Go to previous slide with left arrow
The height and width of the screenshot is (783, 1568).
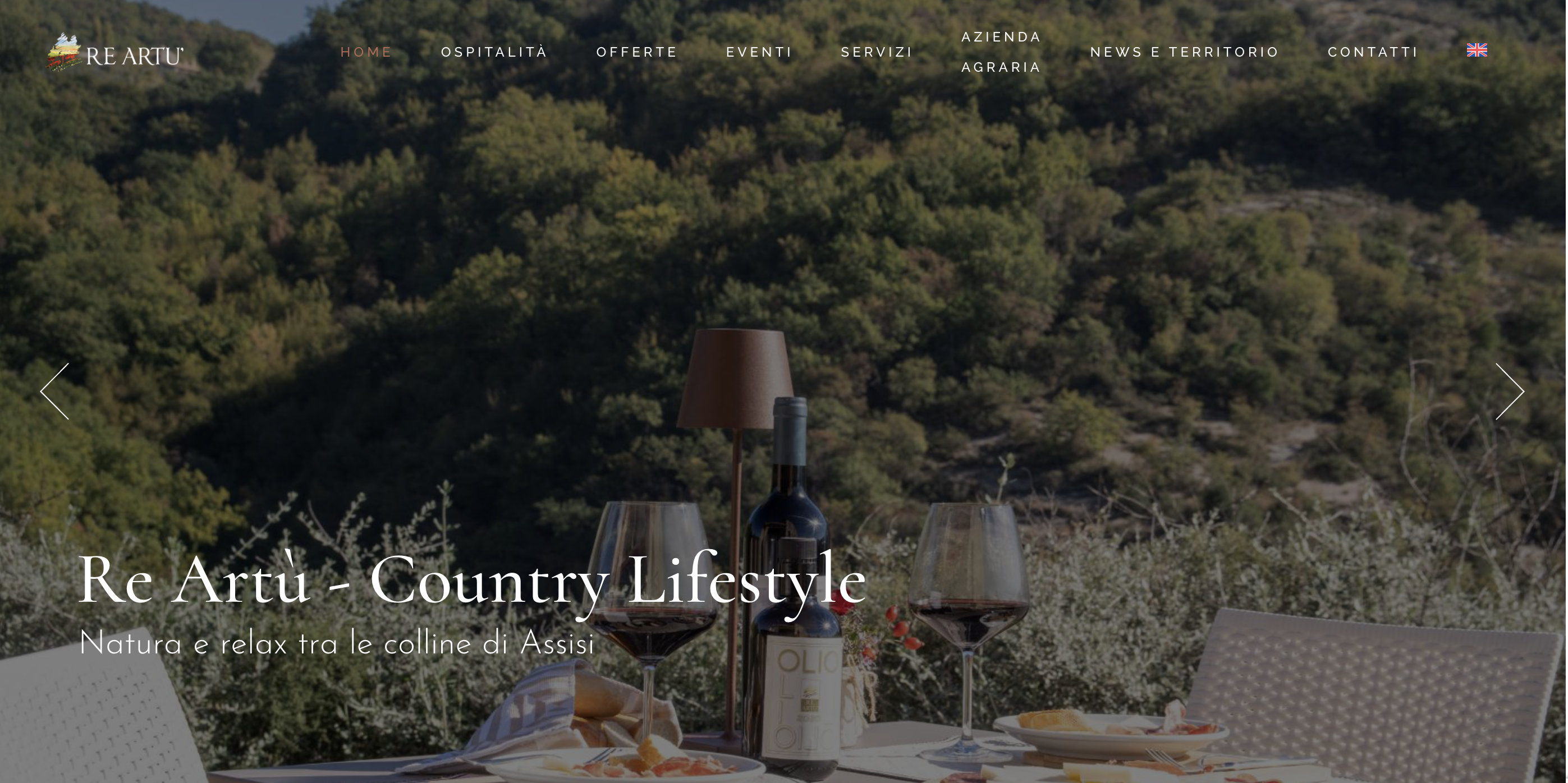coord(55,391)
